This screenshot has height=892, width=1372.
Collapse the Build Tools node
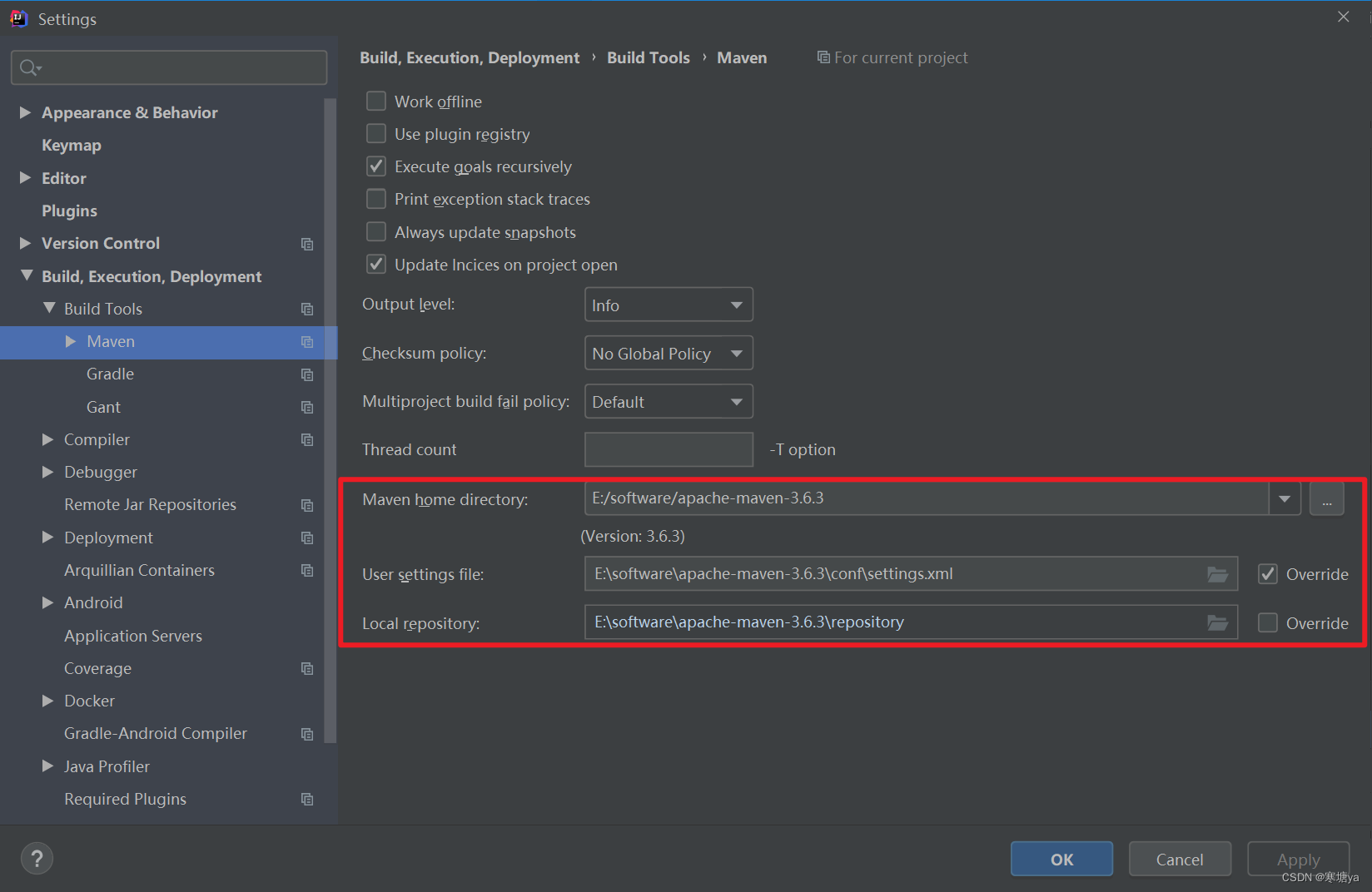(x=49, y=308)
